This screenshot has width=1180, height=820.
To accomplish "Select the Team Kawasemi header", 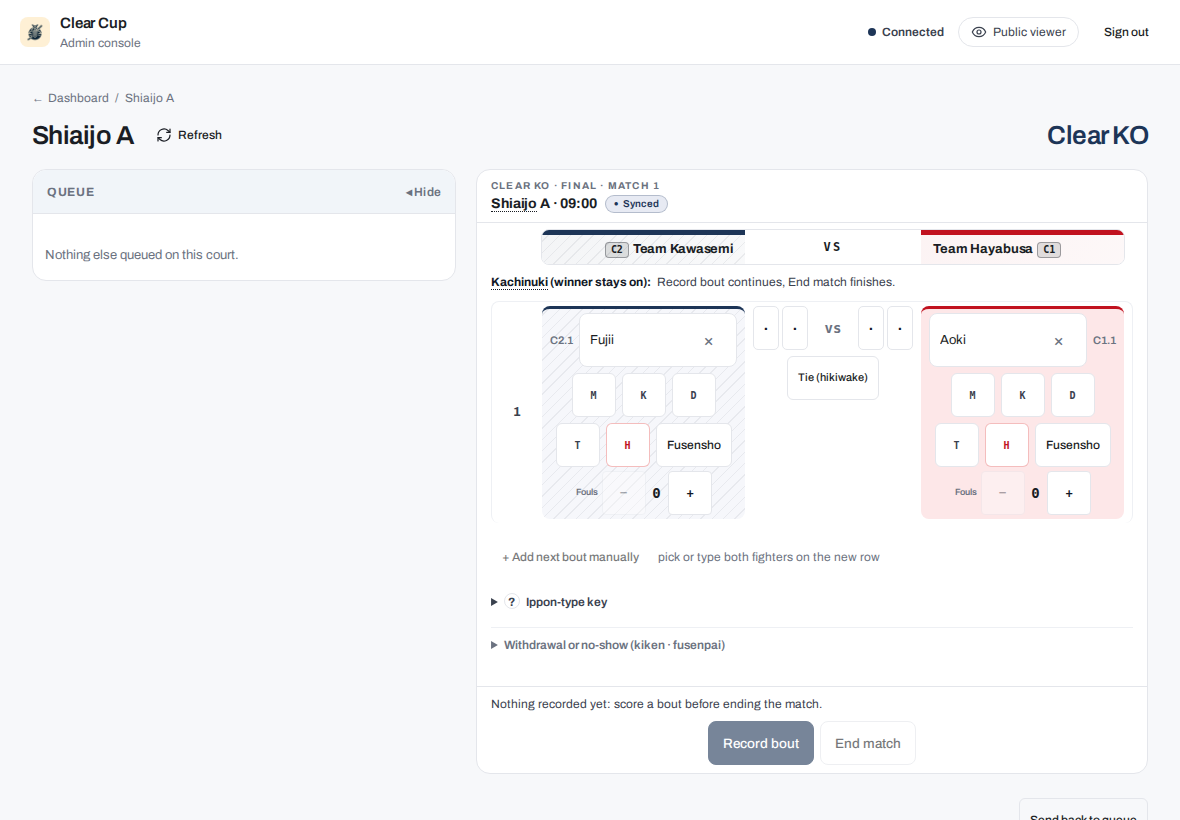I will point(643,248).
